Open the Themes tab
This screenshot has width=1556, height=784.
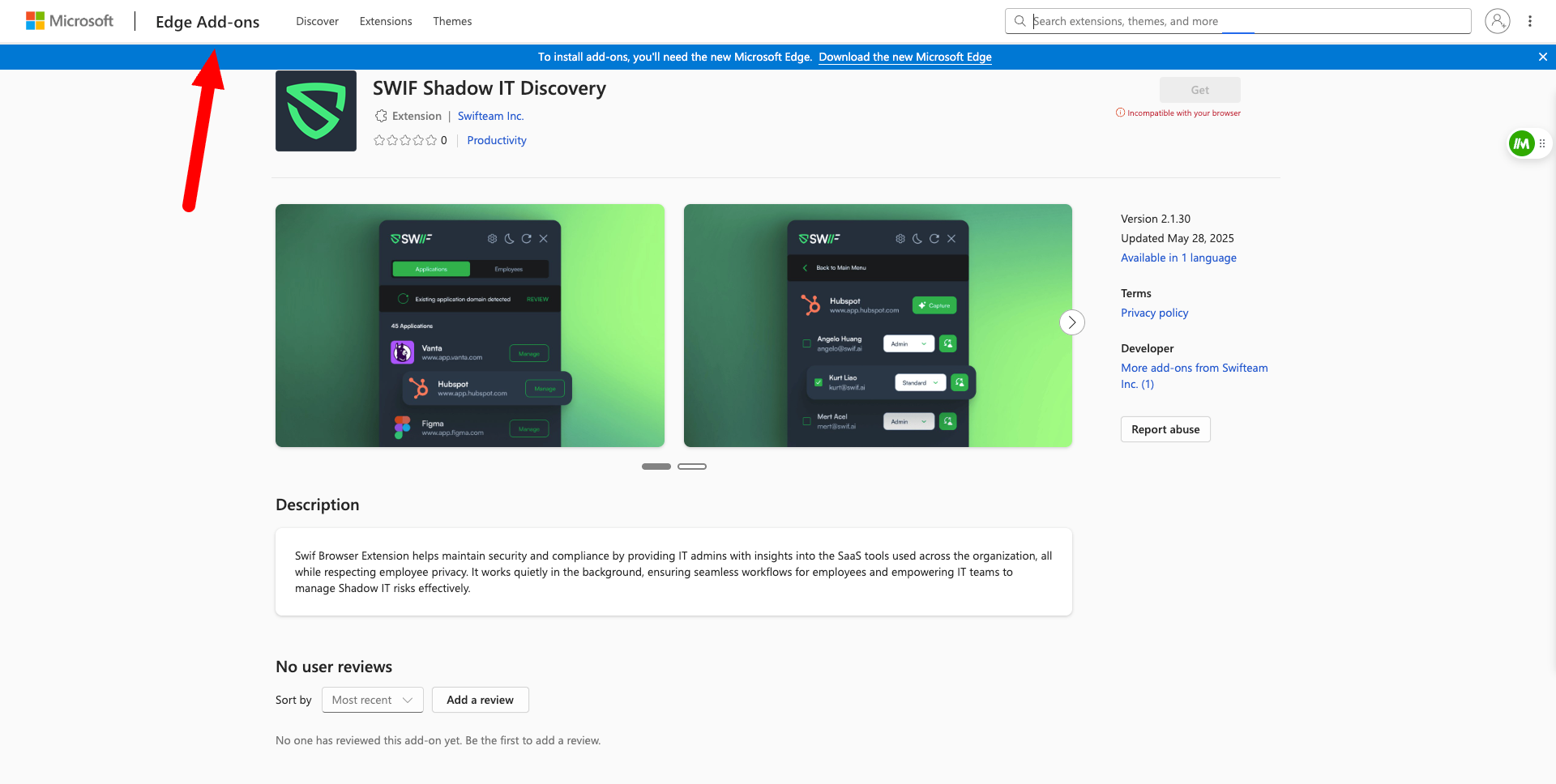point(452,21)
